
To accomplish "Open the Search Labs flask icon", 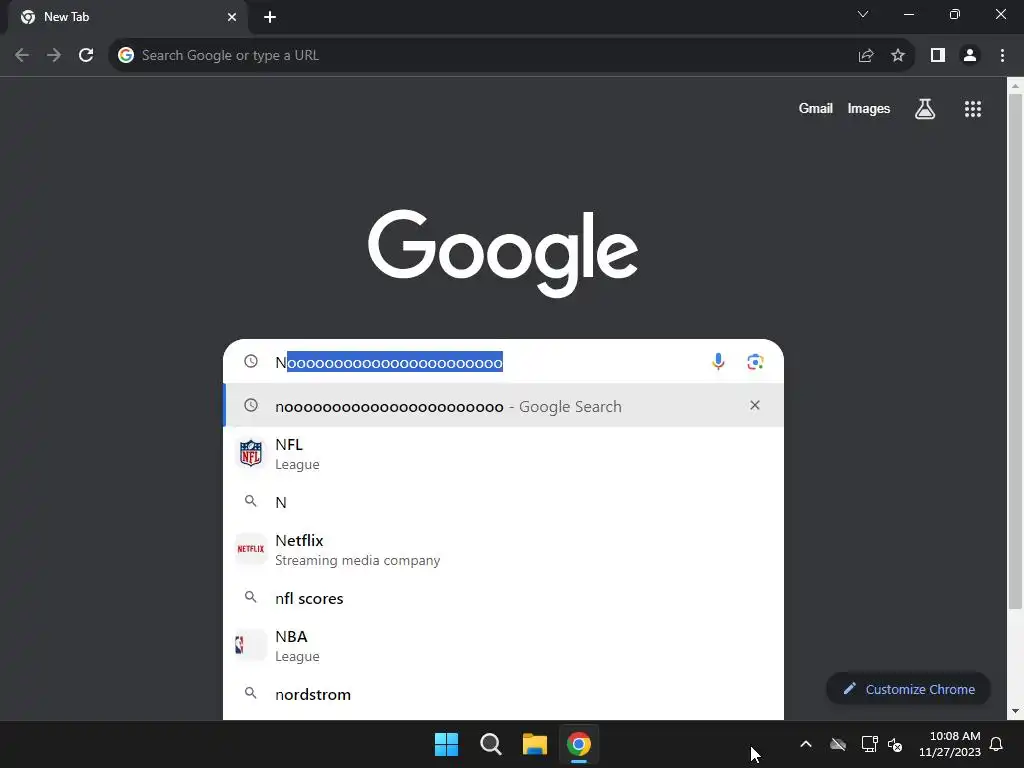I will pyautogui.click(x=925, y=109).
